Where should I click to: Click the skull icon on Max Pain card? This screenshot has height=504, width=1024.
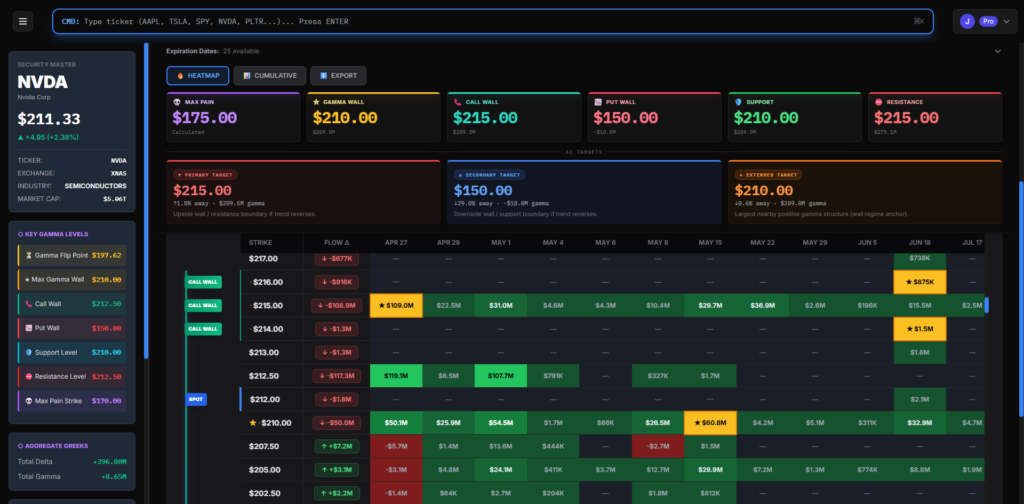click(176, 102)
